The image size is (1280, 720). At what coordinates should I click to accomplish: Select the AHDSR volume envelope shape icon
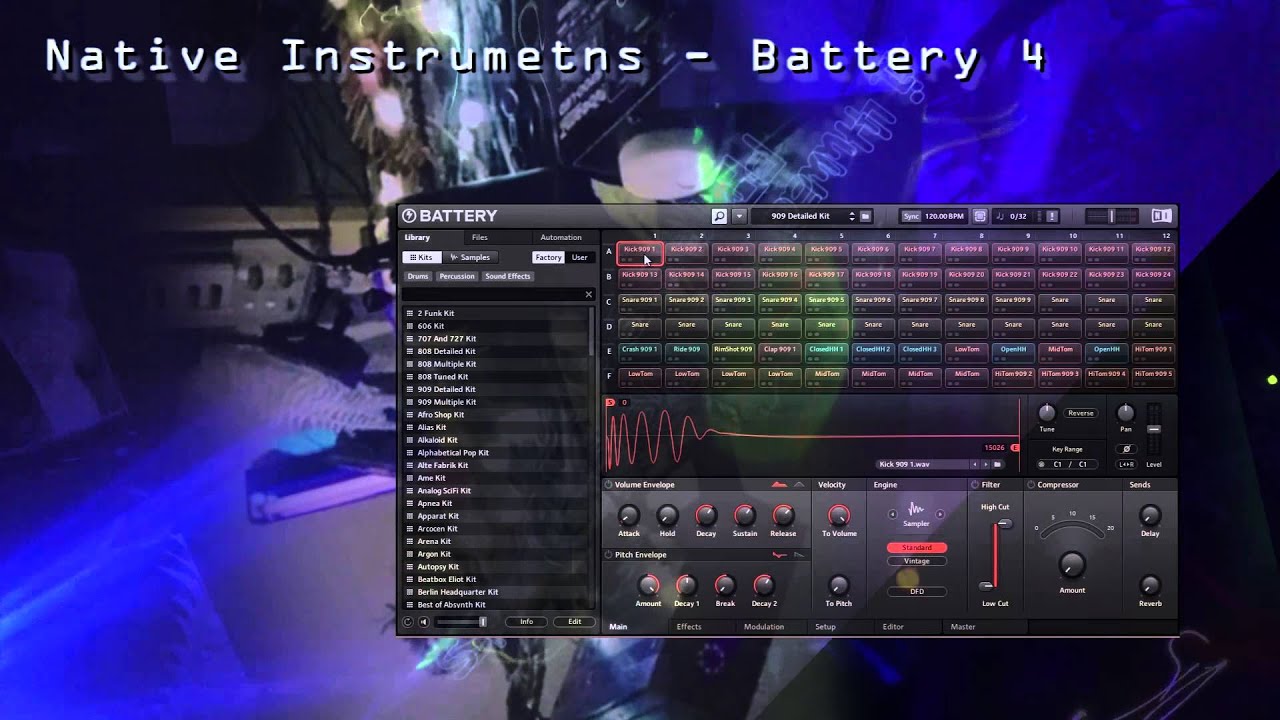779,485
